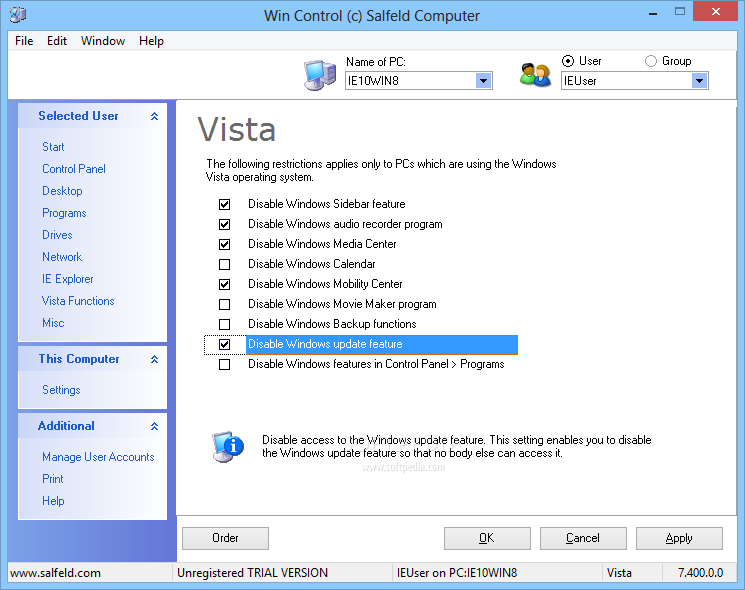Open the Name of PC dropdown arrow

pos(483,81)
